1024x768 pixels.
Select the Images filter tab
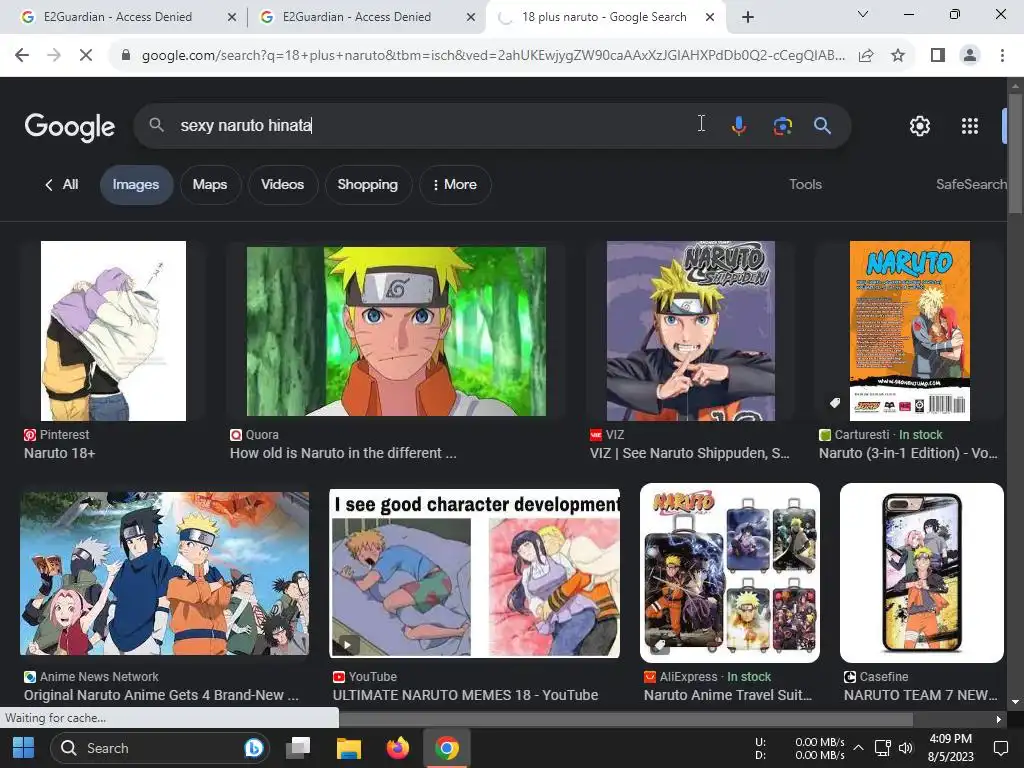136,185
